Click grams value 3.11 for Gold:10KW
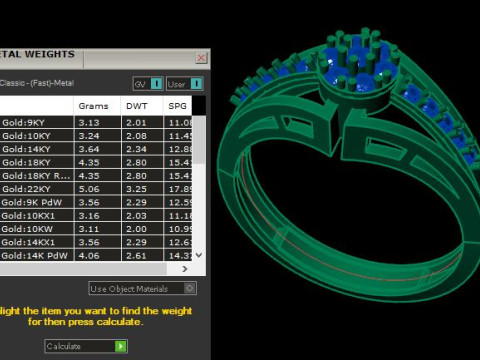 pos(89,229)
